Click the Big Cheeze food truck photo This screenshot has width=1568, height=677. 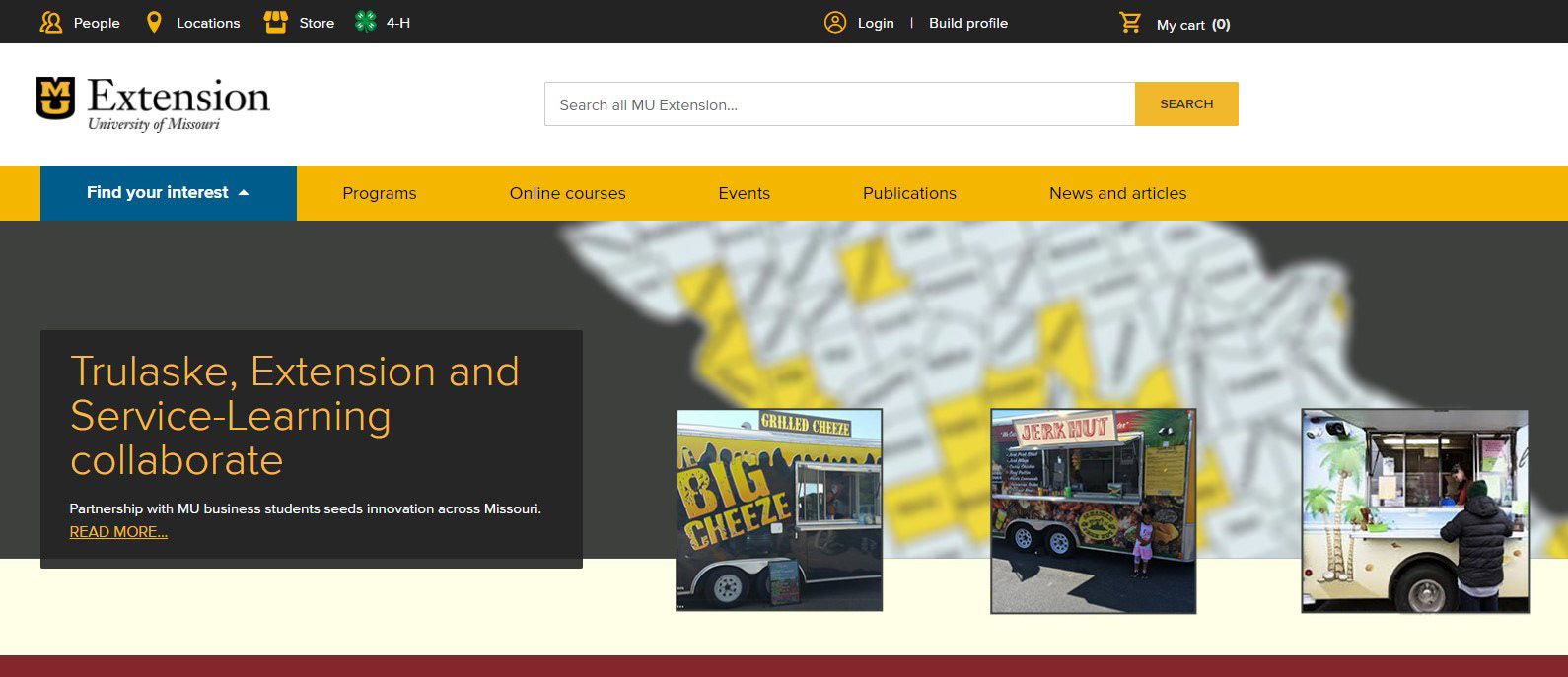[779, 510]
